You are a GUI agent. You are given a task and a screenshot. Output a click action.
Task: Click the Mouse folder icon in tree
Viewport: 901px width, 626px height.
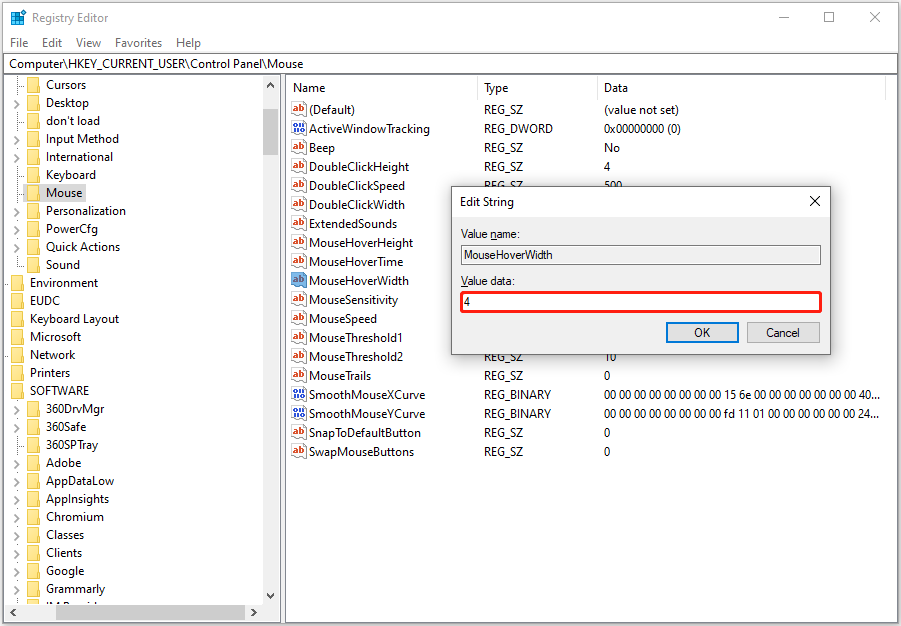pos(33,193)
